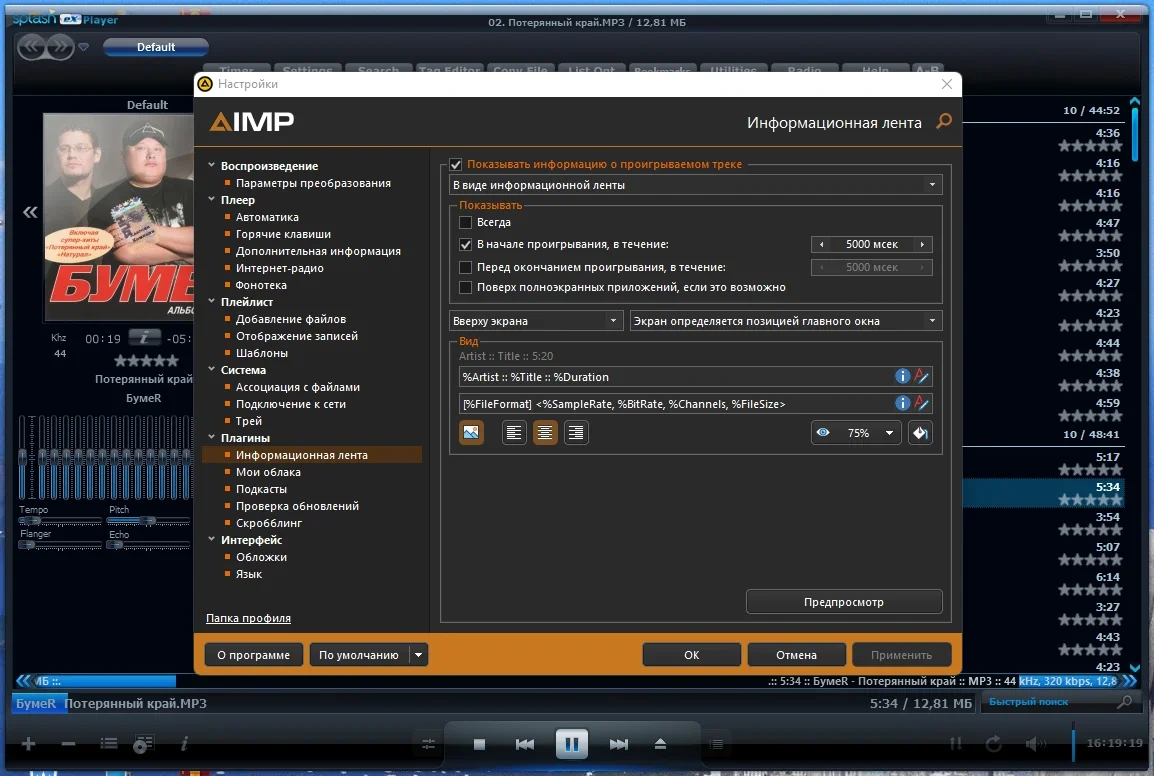The width and height of the screenshot is (1154, 776).
Task: Open font editor for the %Artist line
Action: [921, 376]
